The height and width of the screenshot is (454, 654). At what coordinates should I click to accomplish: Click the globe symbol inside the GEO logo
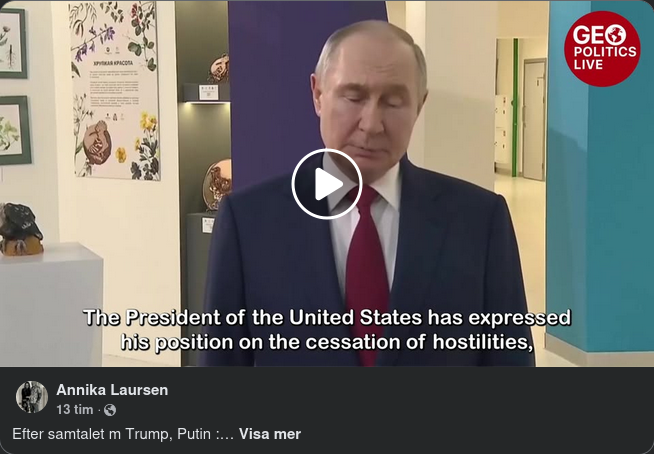coord(616,35)
